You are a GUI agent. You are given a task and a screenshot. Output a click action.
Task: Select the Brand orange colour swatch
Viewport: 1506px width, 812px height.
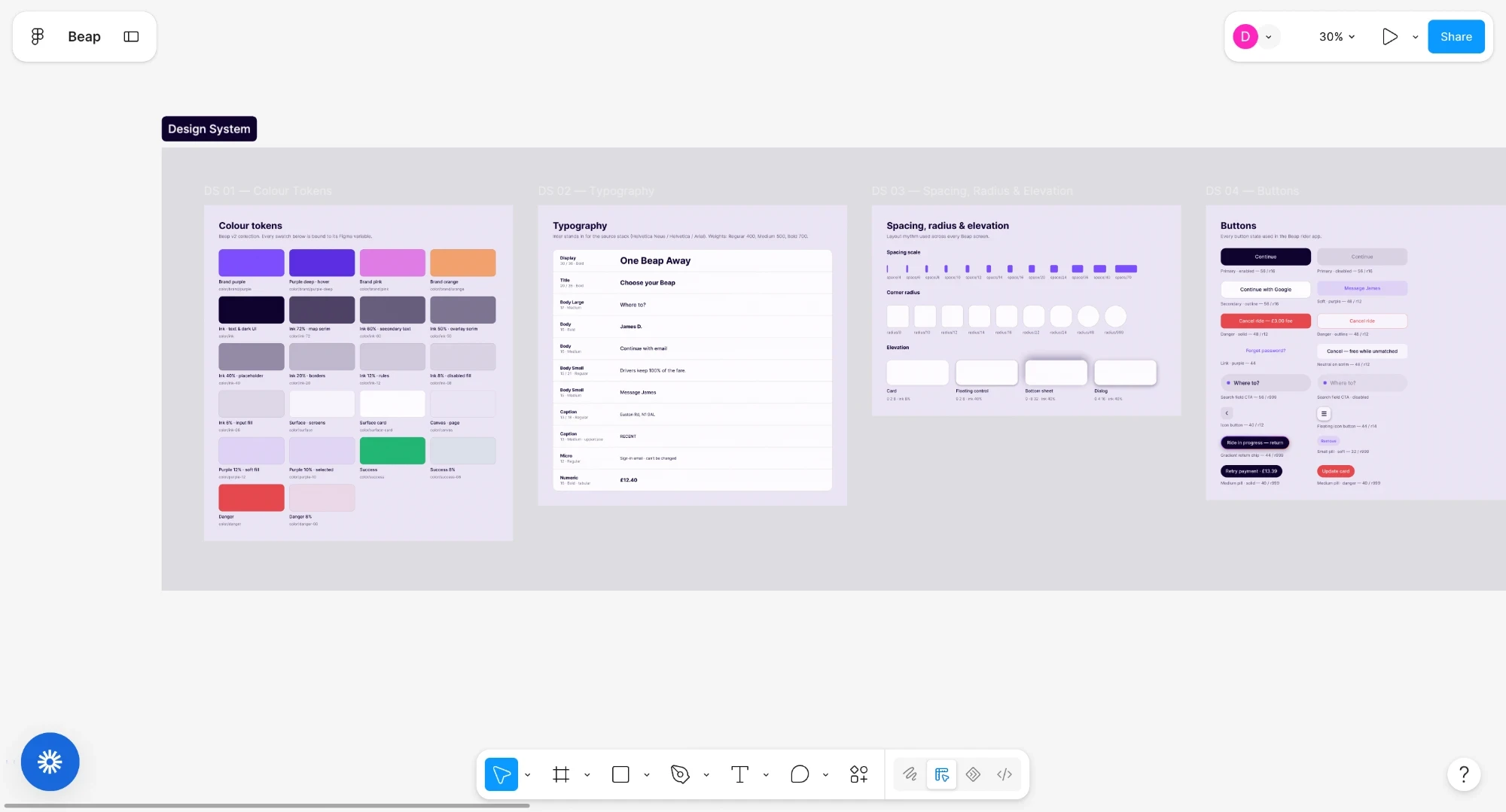click(x=463, y=263)
